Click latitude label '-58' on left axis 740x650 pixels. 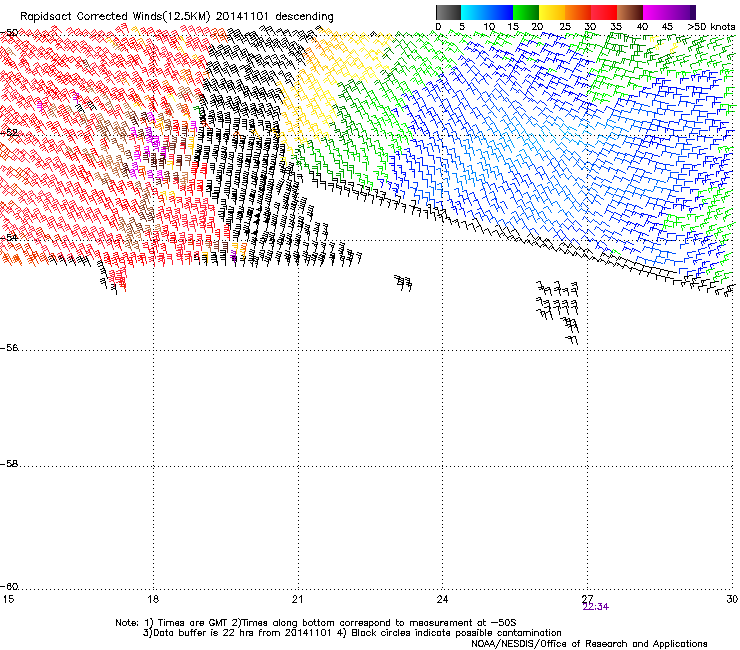tap(10, 464)
